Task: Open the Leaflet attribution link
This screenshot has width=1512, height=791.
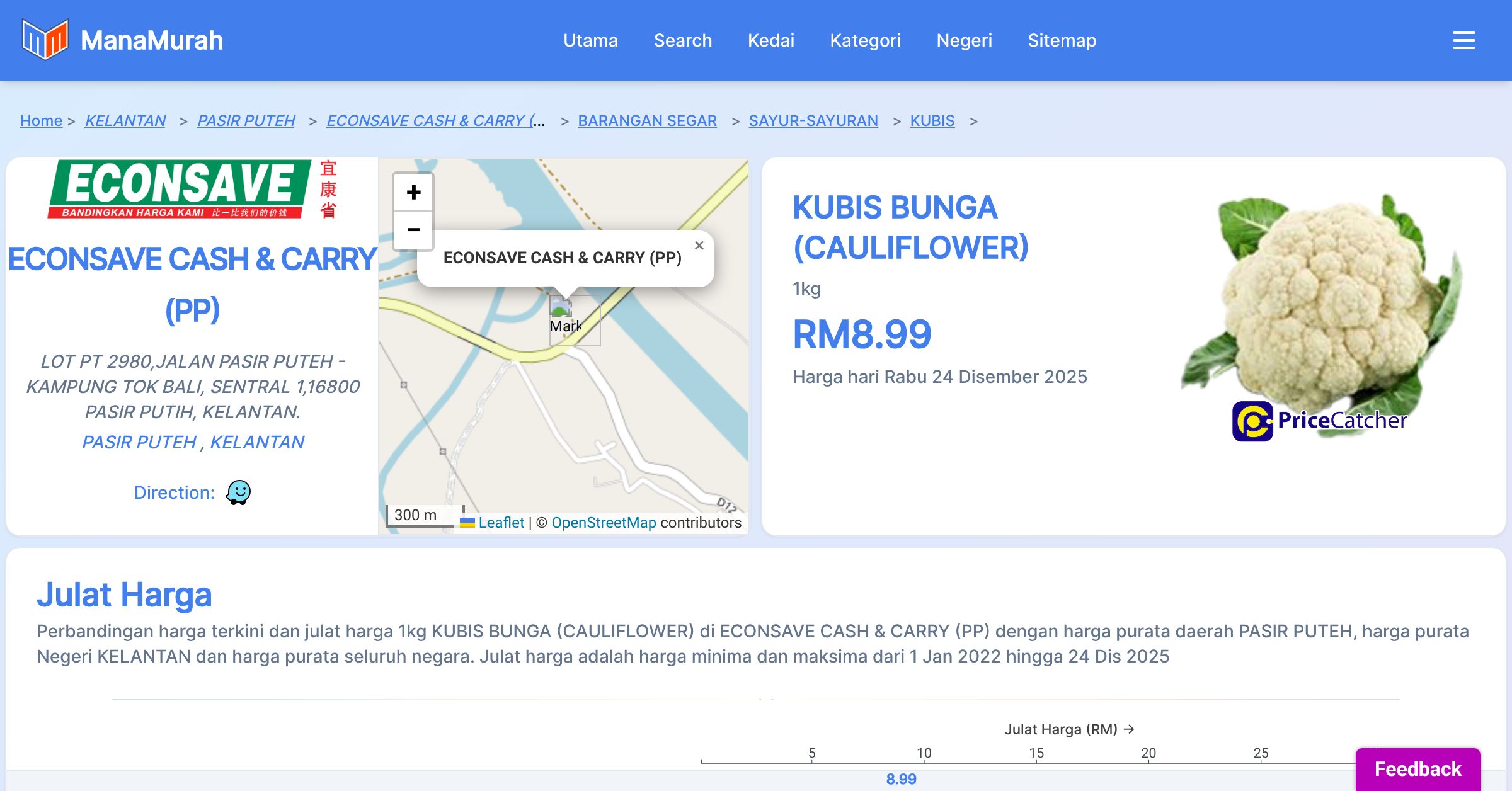Action: [501, 523]
